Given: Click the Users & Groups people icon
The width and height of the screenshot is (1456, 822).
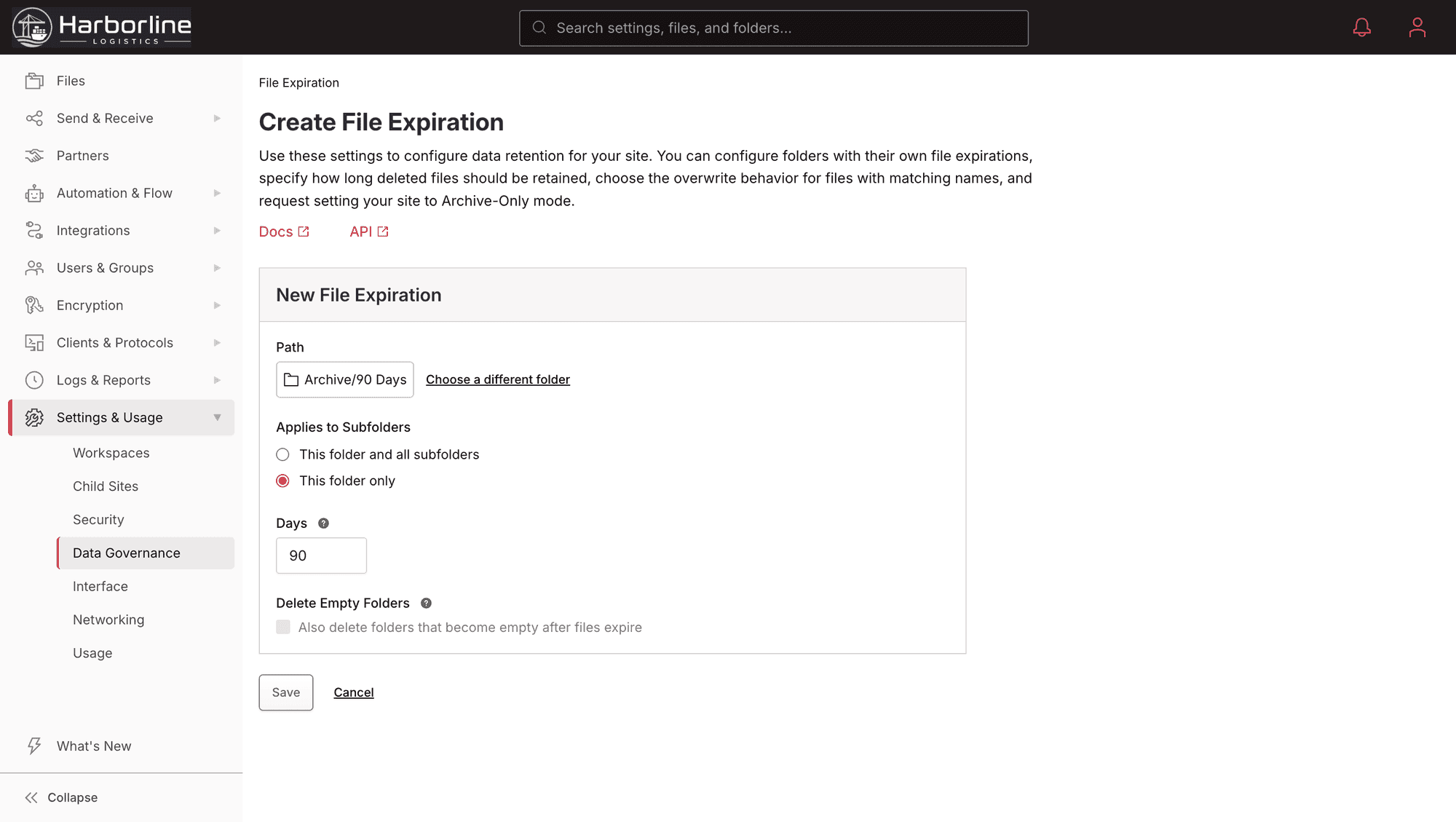Looking at the screenshot, I should coord(34,268).
